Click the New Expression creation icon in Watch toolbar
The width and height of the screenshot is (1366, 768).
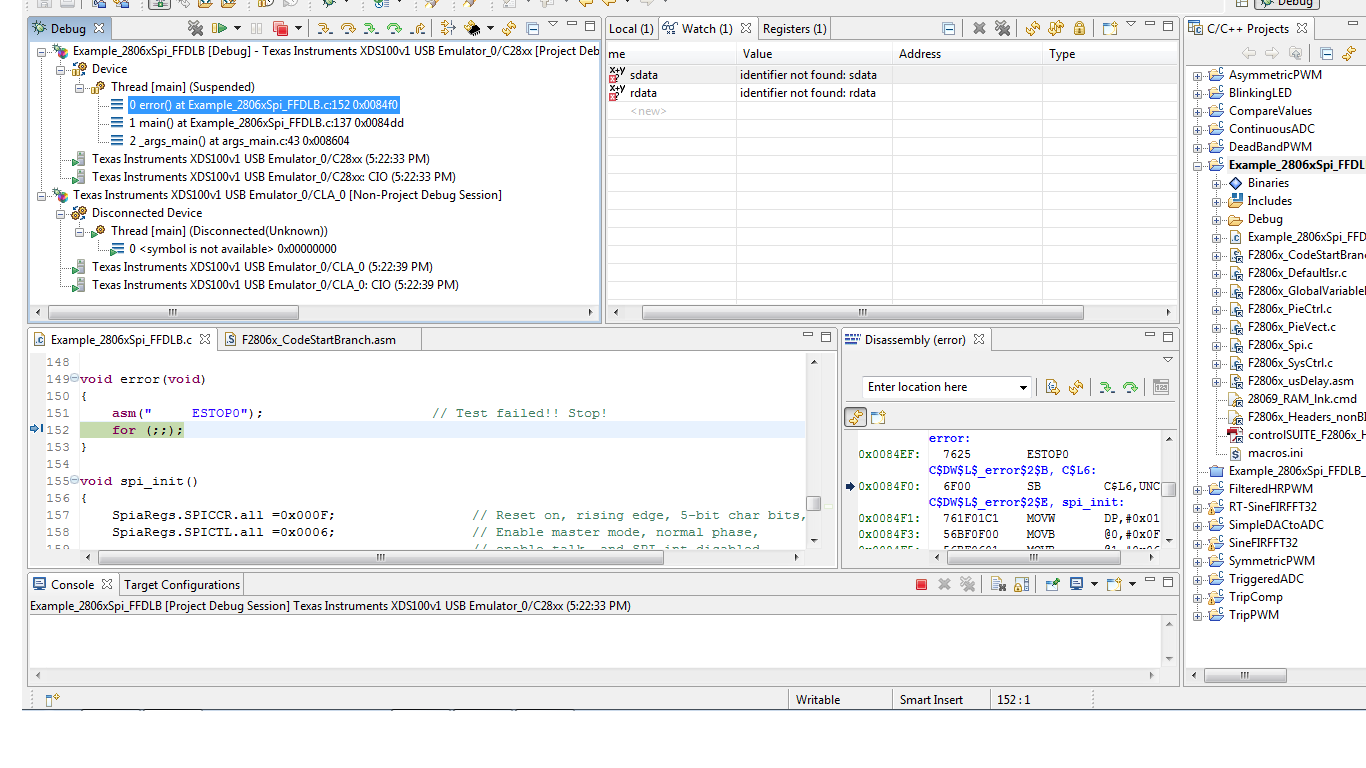[1109, 28]
